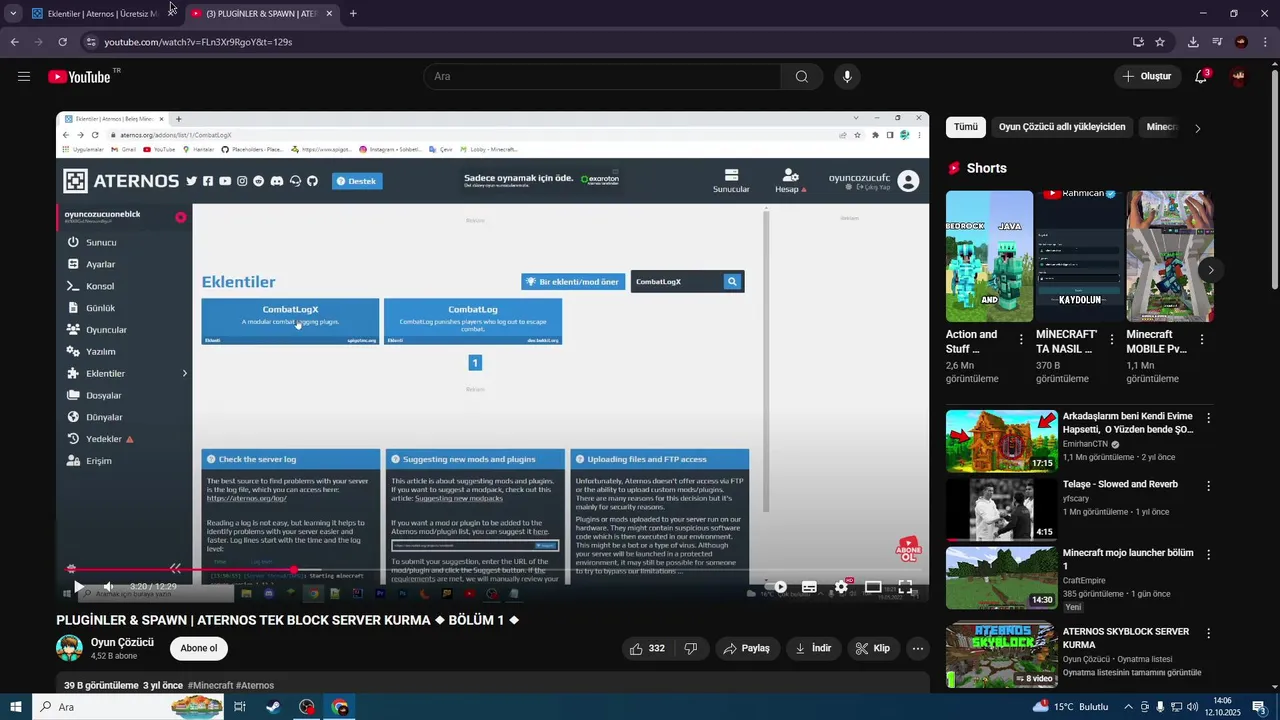
Task: Open Telaşe - Slowed and Reverb video
Action: click(x=1001, y=509)
